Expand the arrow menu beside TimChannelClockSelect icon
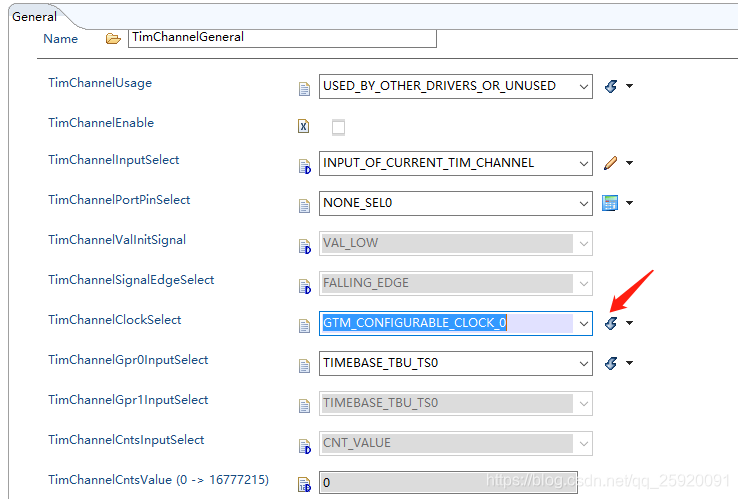This screenshot has height=499, width=738. tap(629, 323)
